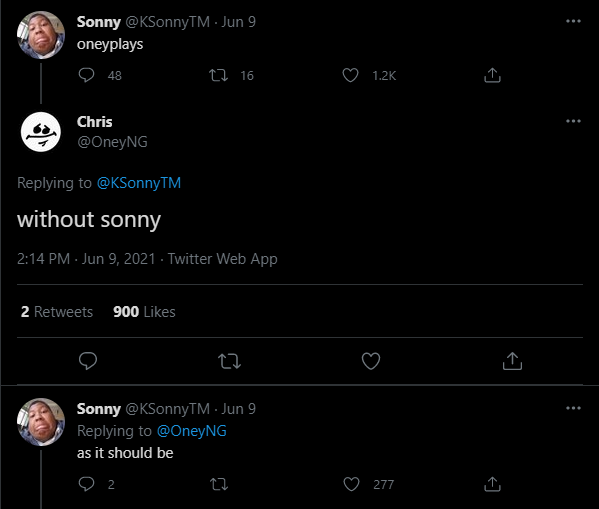Open more options on 'as it should be' reply
Image resolution: width=599 pixels, height=509 pixels.
(573, 408)
